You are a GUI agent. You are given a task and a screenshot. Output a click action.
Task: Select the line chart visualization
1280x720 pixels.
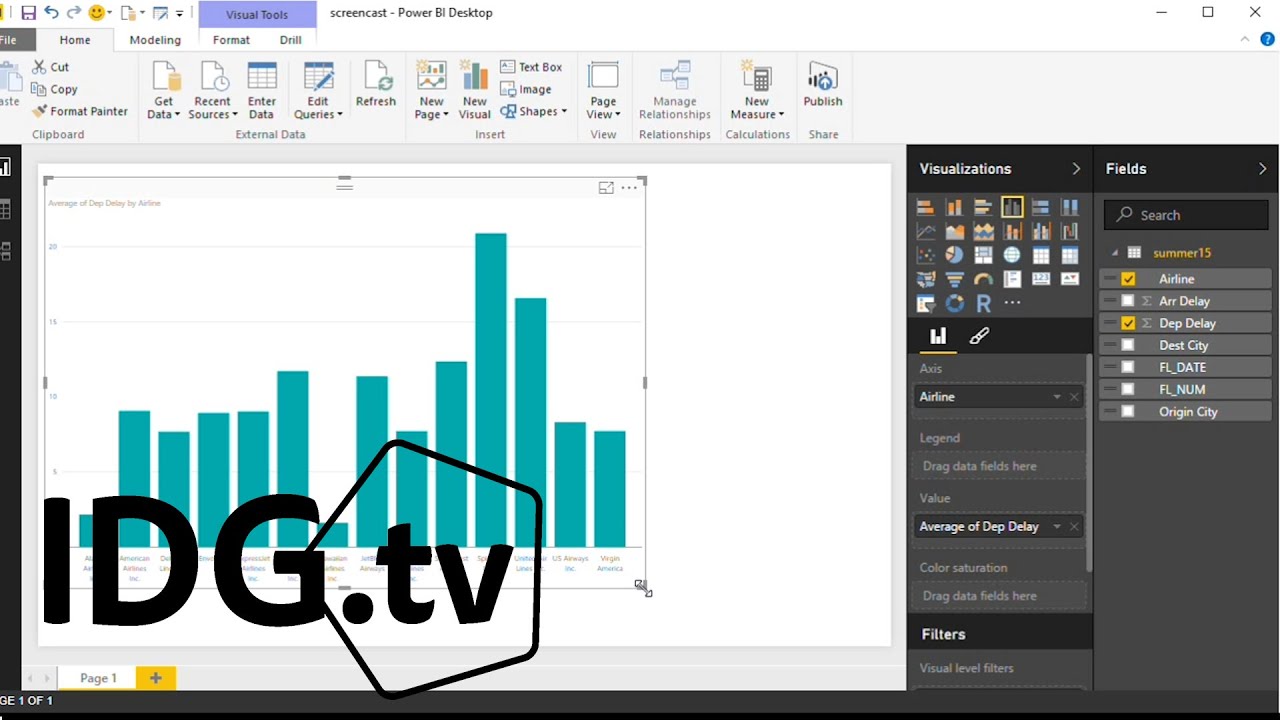[926, 231]
